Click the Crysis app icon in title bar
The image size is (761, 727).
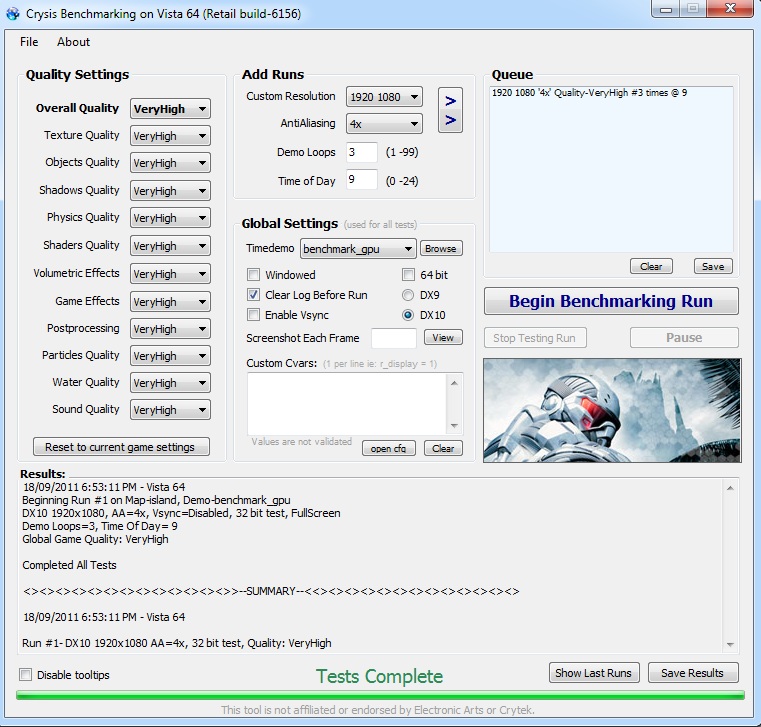coord(13,14)
